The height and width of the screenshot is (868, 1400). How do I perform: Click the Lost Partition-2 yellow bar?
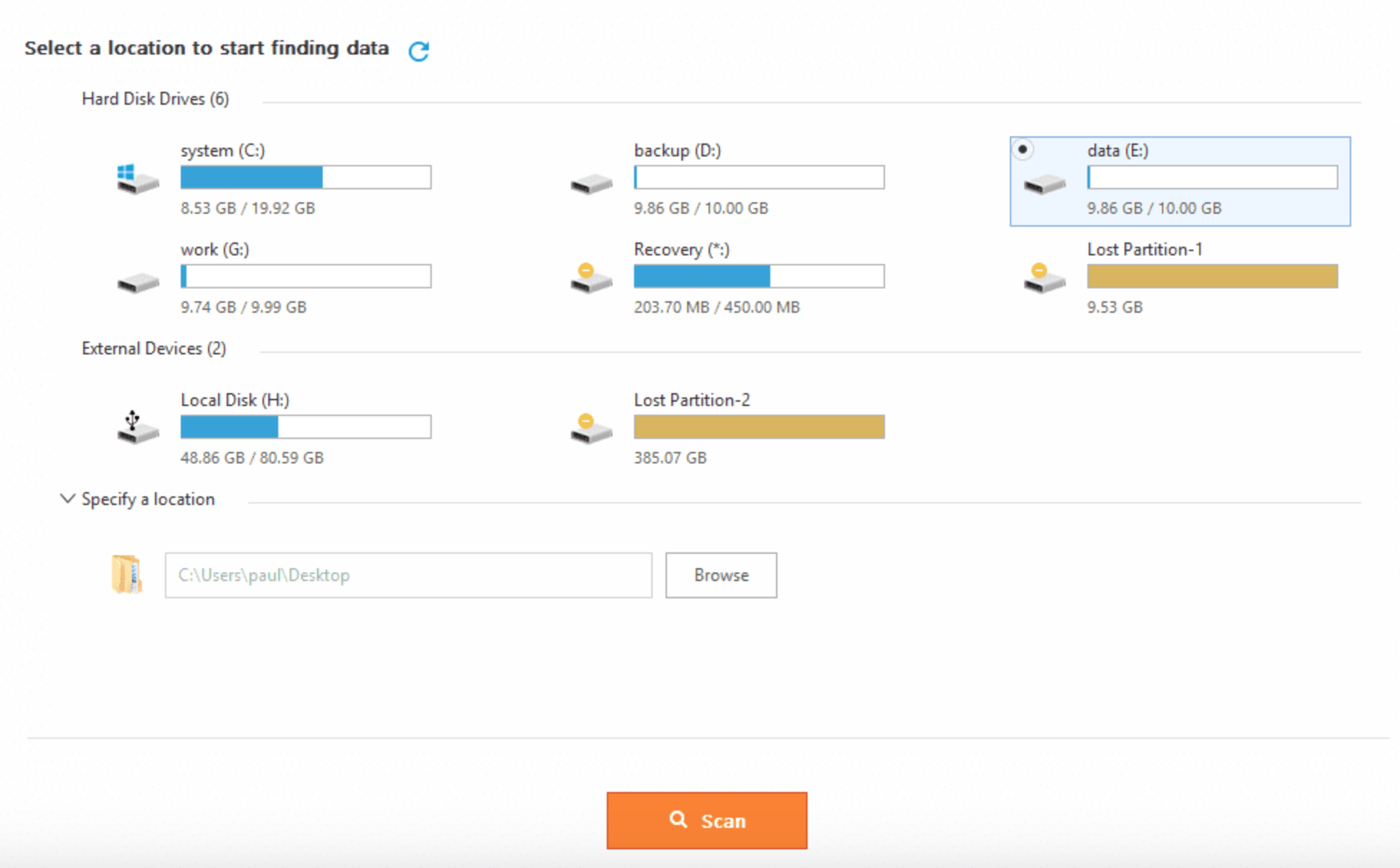point(759,427)
